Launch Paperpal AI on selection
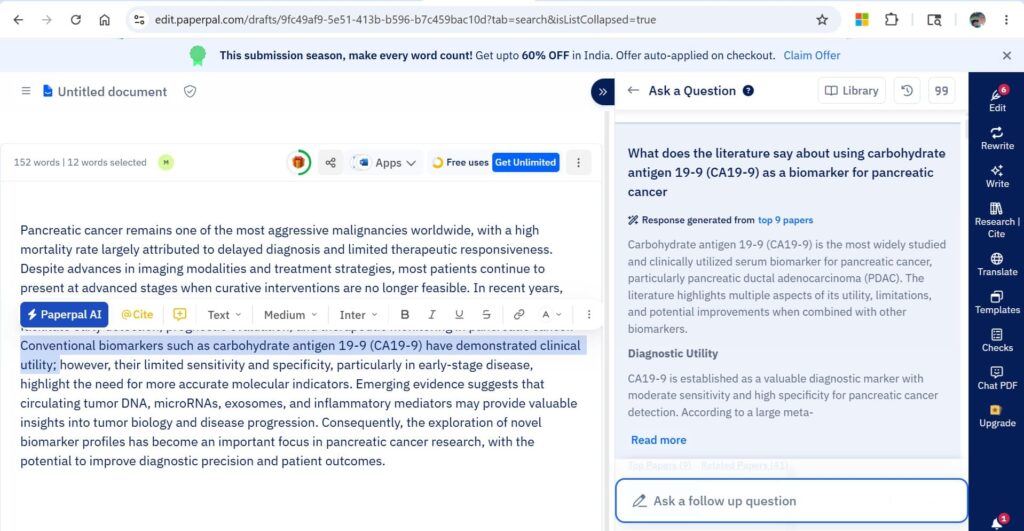This screenshot has height=531, width=1024. click(x=64, y=315)
